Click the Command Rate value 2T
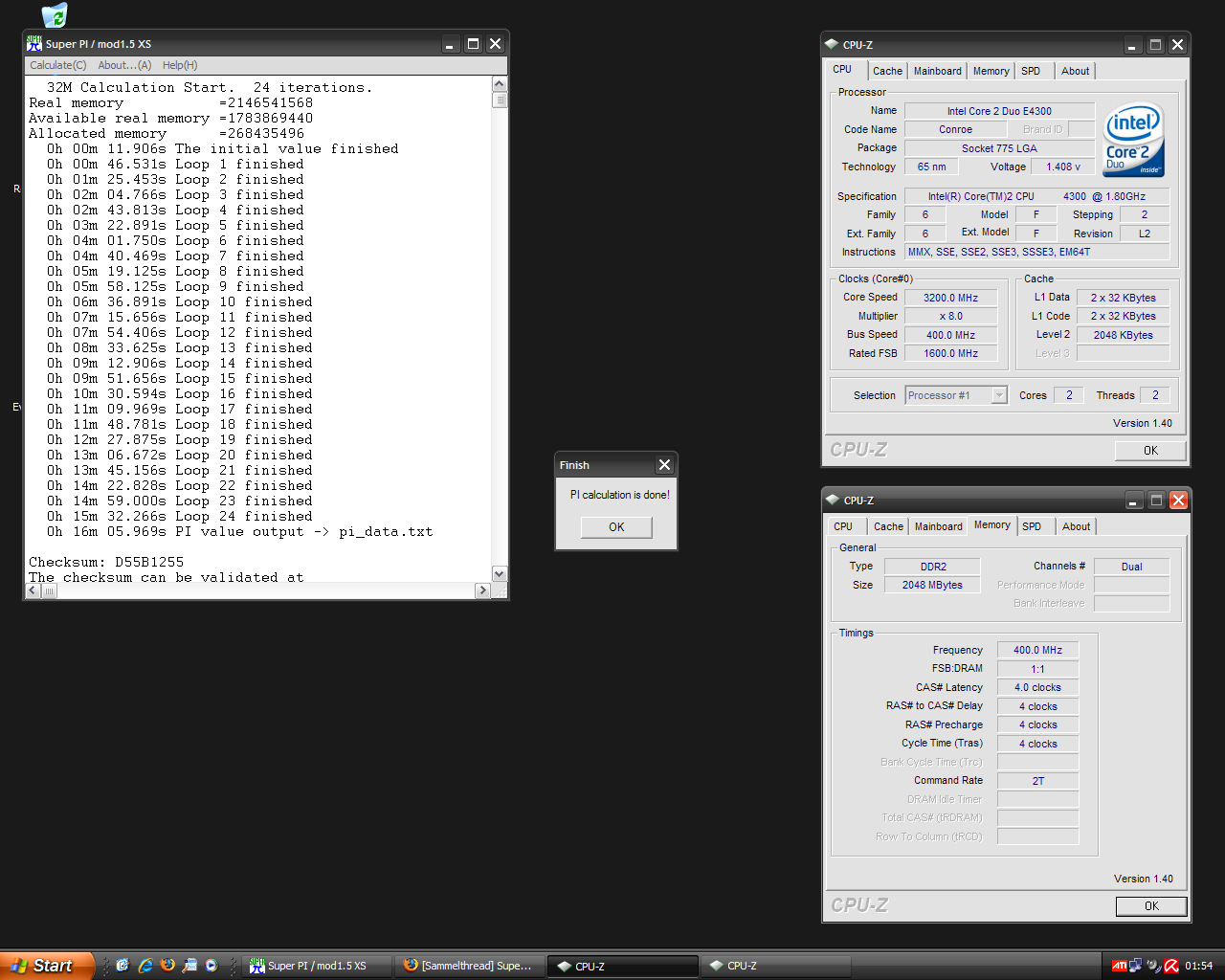 1037,781
